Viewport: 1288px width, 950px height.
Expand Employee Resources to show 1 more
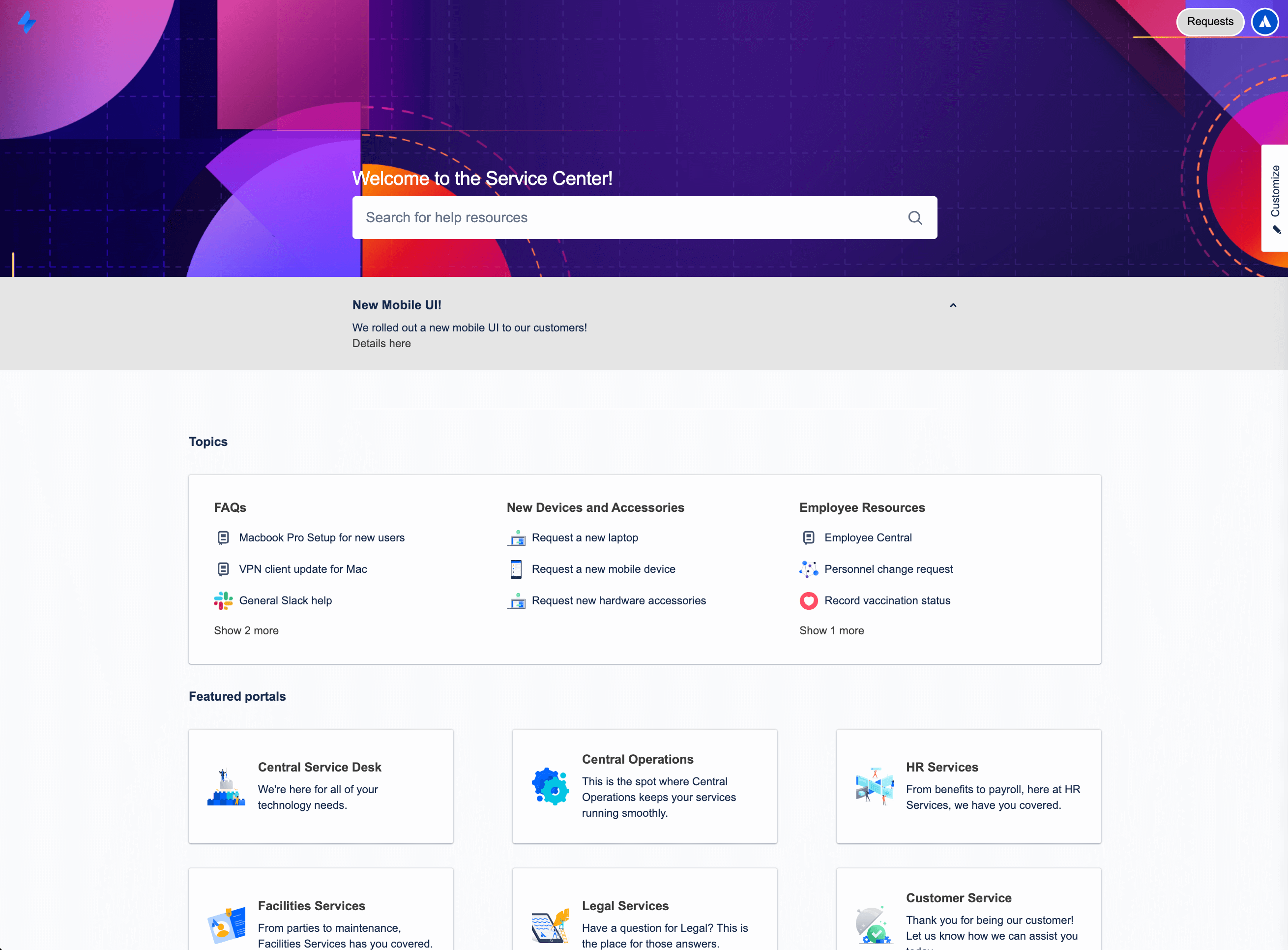831,630
